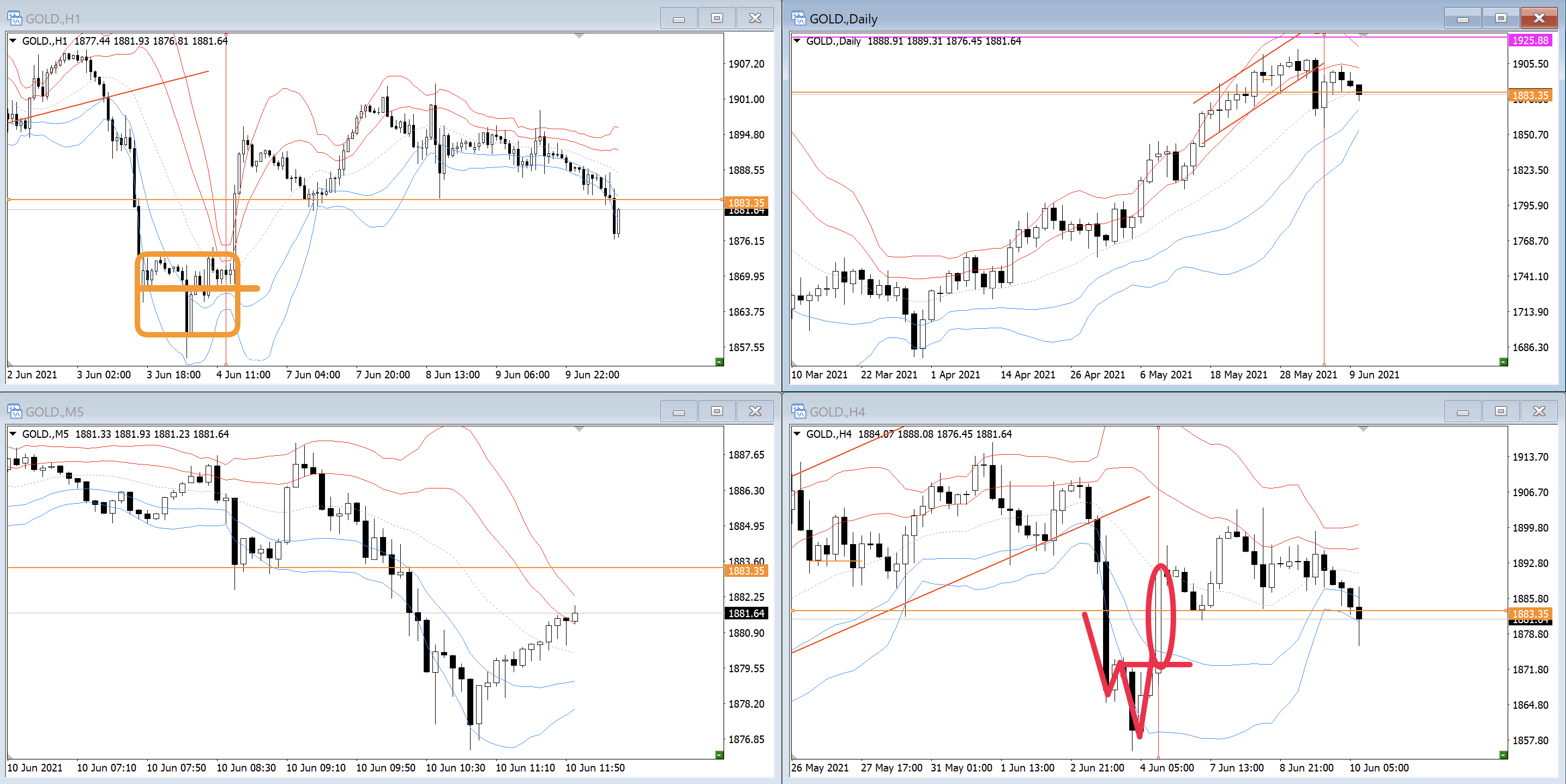Expand the triangle next to GOLD.,Daily label

(x=797, y=41)
